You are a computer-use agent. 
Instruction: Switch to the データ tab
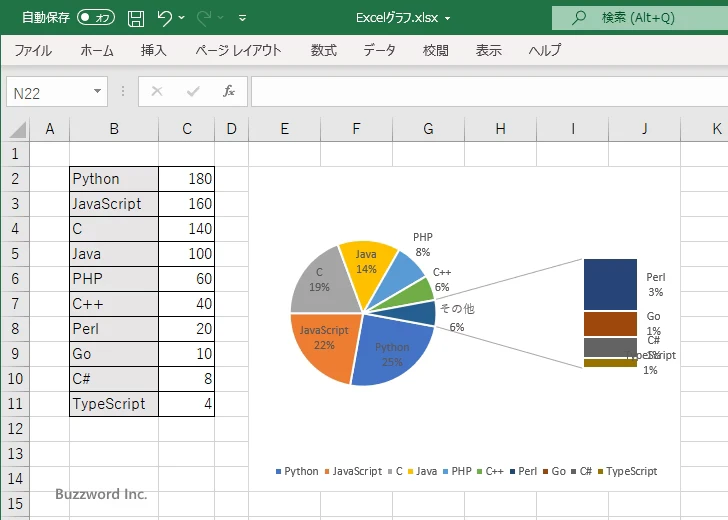[x=379, y=50]
